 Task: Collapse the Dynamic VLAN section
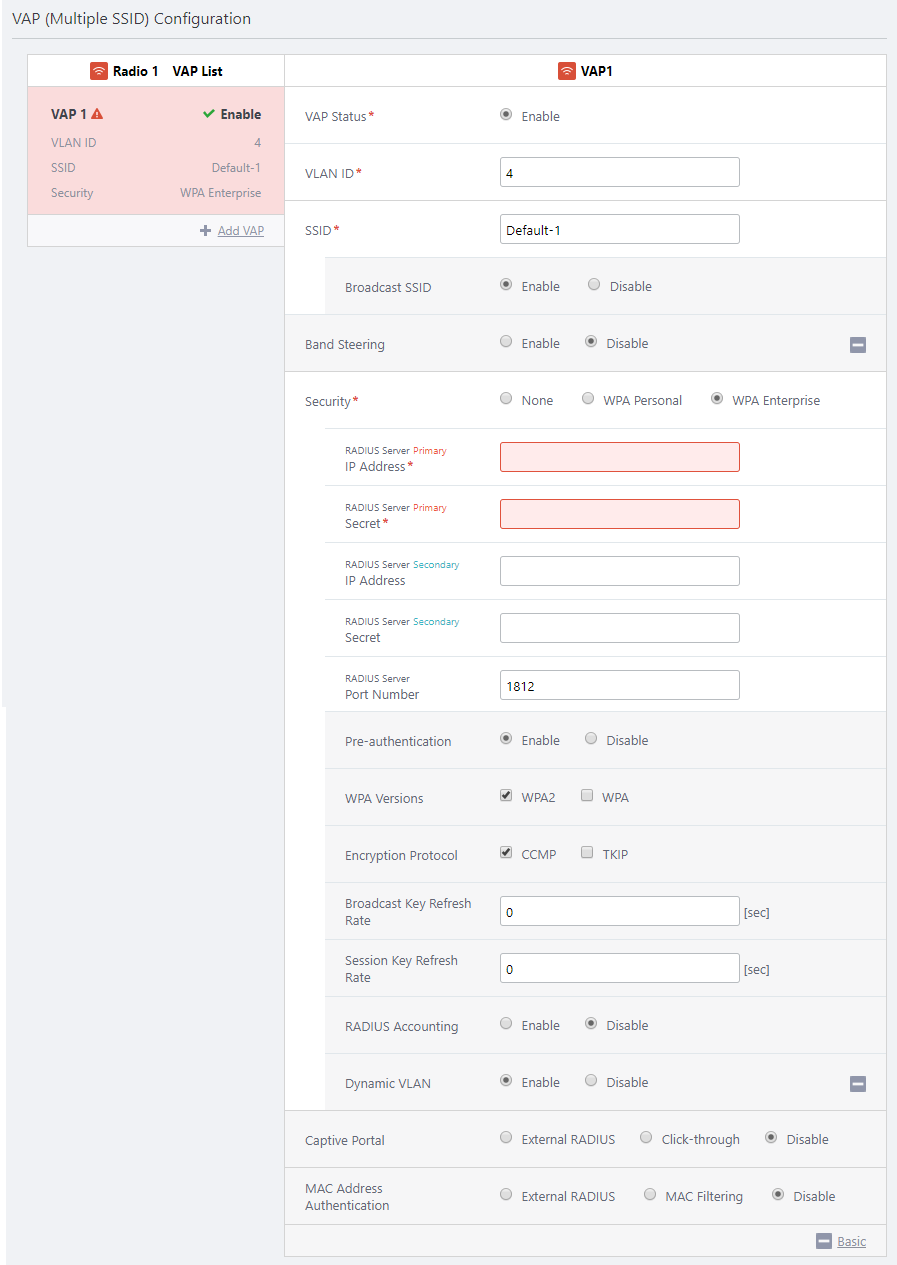pos(858,1084)
